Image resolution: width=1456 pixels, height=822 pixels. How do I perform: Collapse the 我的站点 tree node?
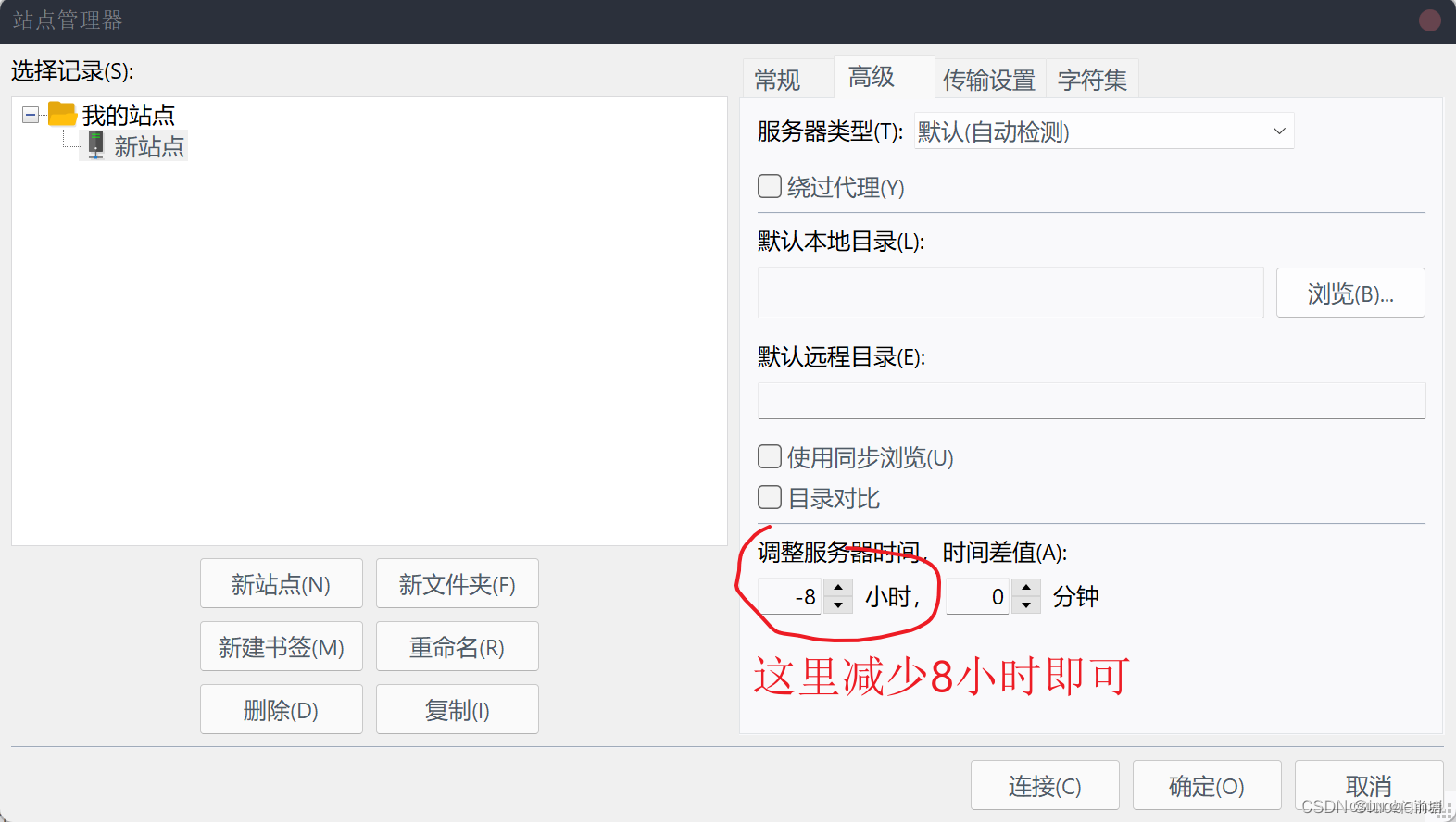click(31, 115)
